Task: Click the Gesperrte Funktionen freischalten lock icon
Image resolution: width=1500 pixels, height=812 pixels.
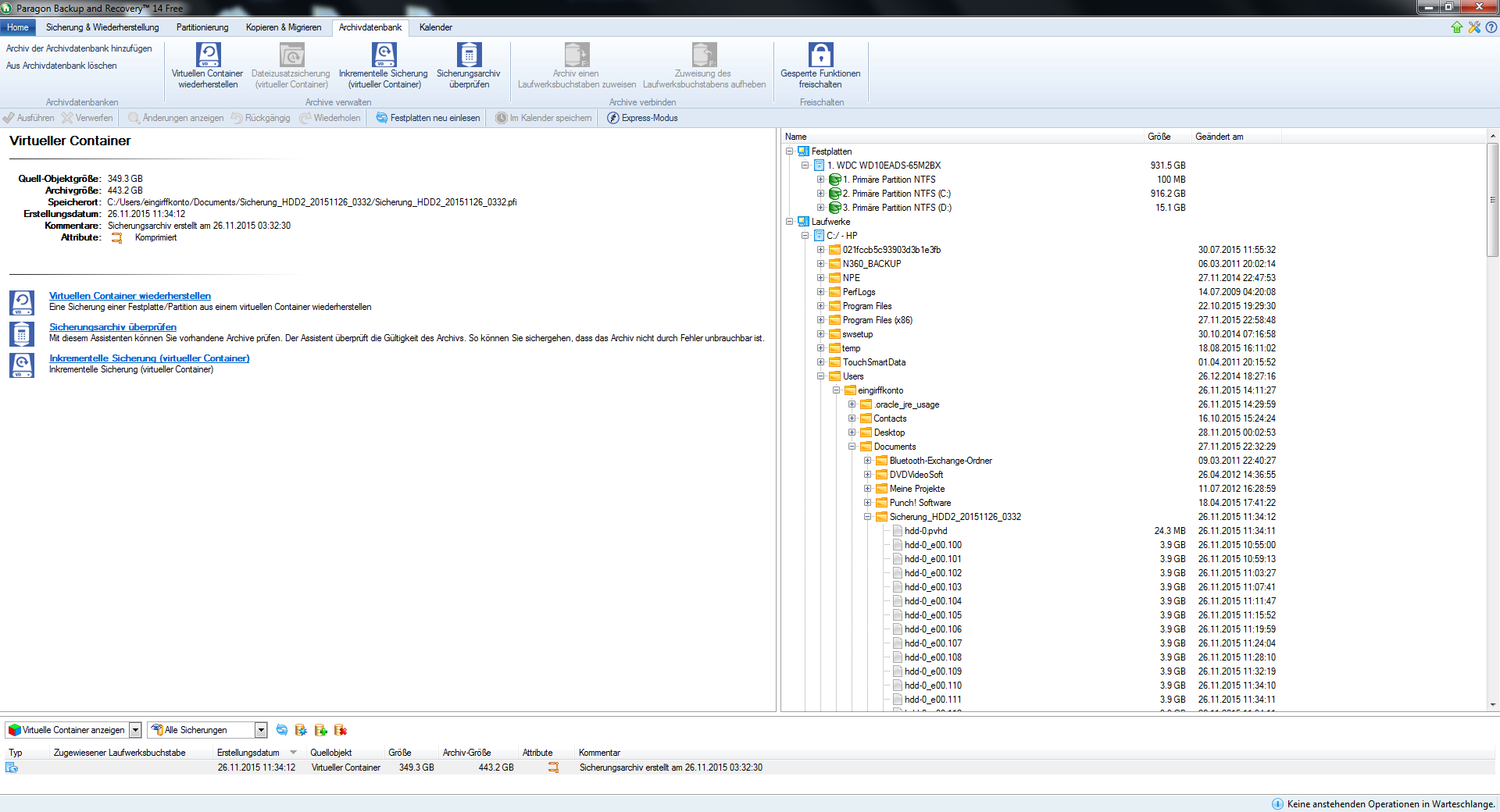Action: [x=820, y=55]
